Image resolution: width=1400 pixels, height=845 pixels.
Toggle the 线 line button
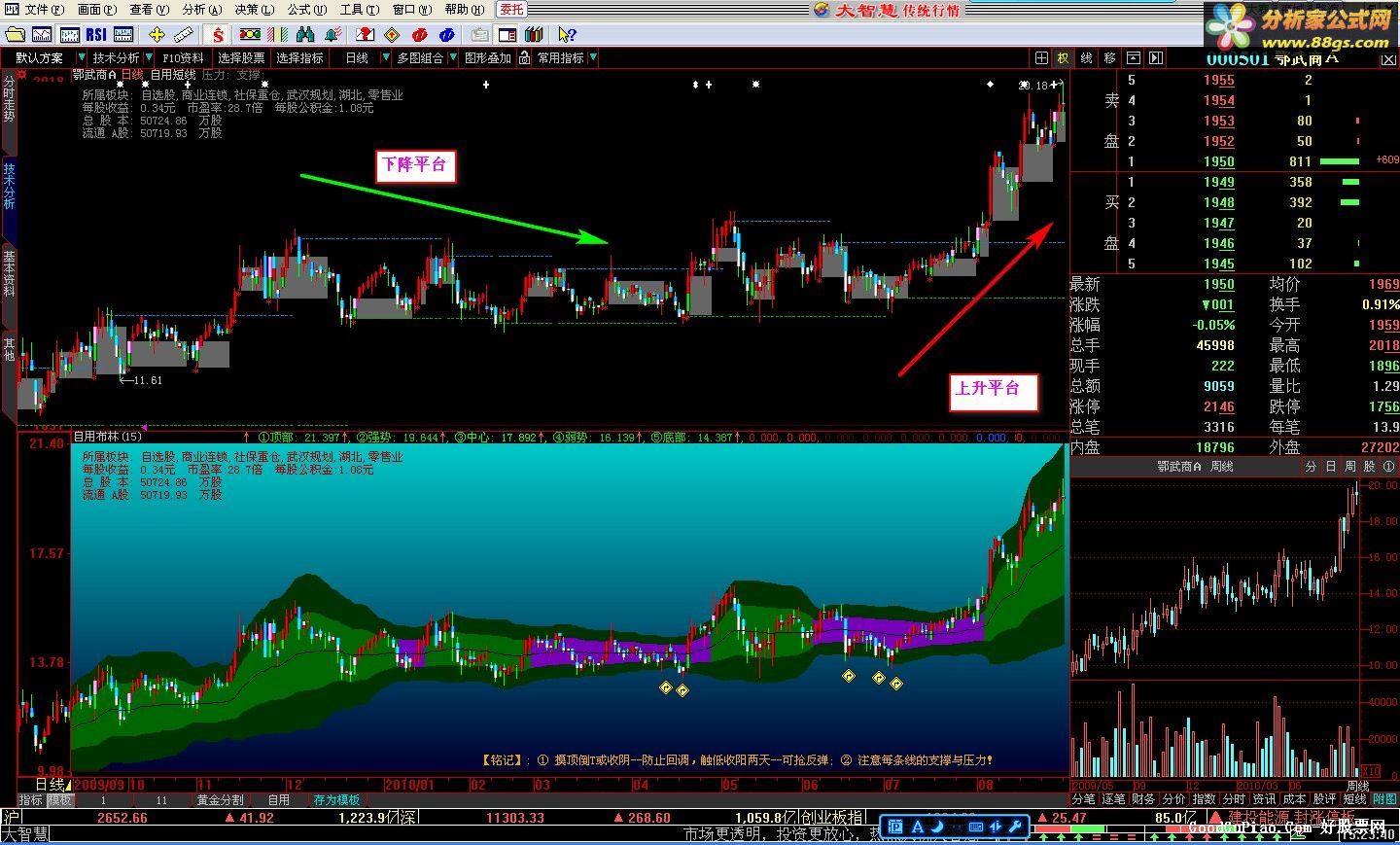click(1086, 58)
